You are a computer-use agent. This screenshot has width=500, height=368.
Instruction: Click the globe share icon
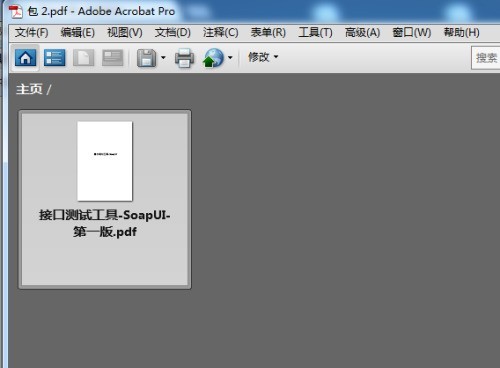(x=213, y=58)
